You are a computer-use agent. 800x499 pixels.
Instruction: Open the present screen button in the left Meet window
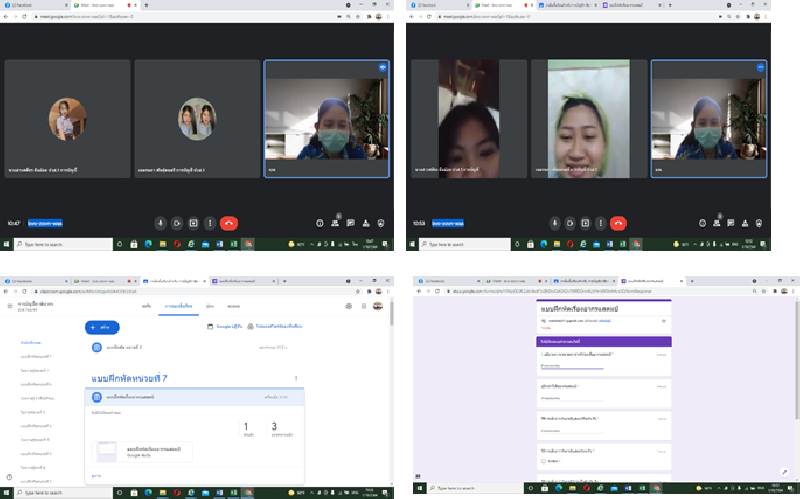coord(194,223)
